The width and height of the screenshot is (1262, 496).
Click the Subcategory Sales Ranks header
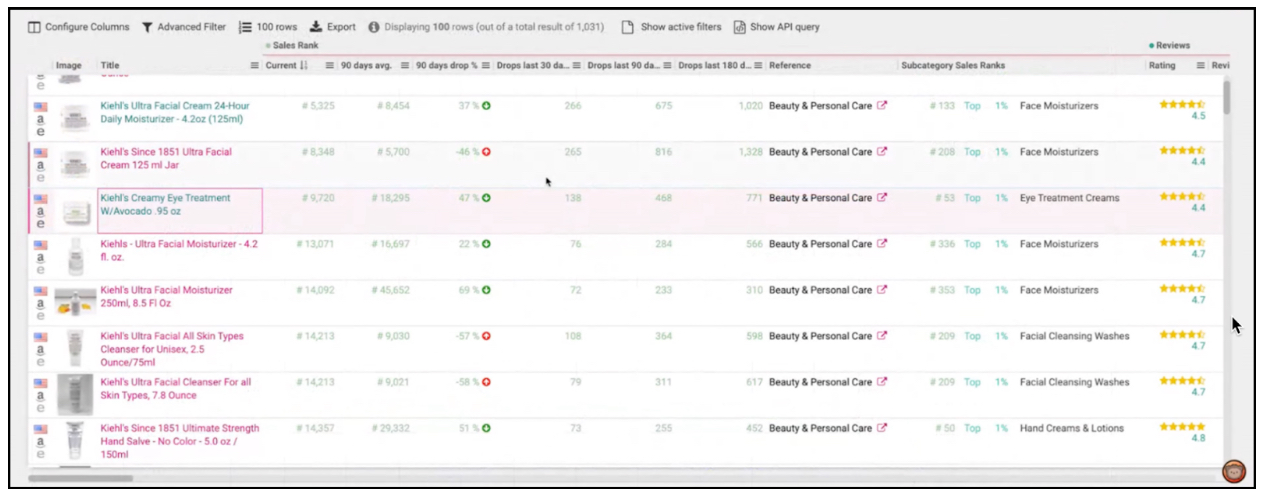[953, 66]
